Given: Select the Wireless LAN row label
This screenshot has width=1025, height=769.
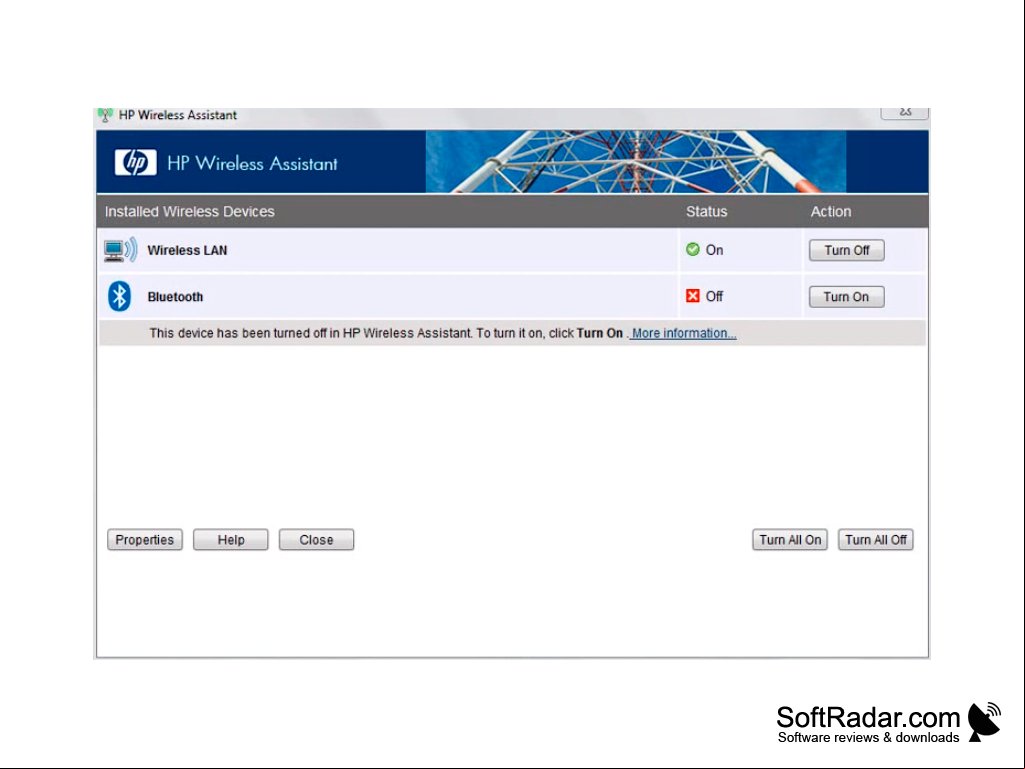Looking at the screenshot, I should [187, 250].
